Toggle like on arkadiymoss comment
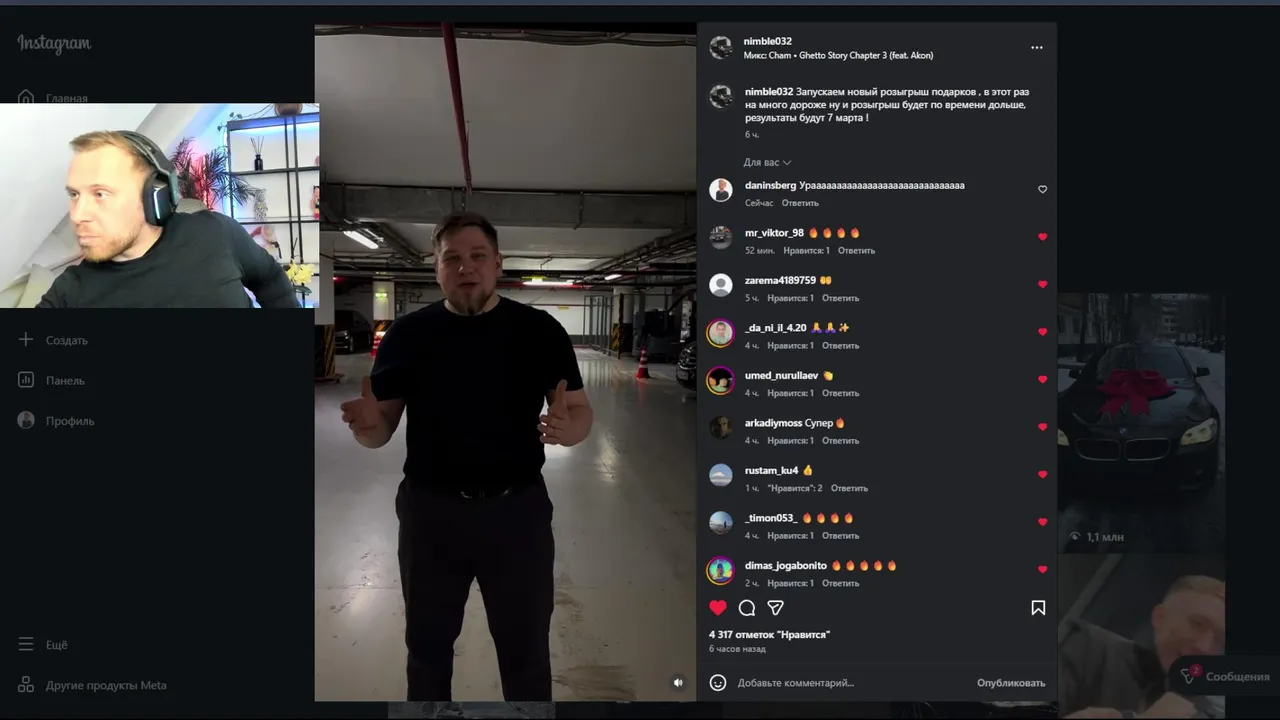 [1042, 427]
